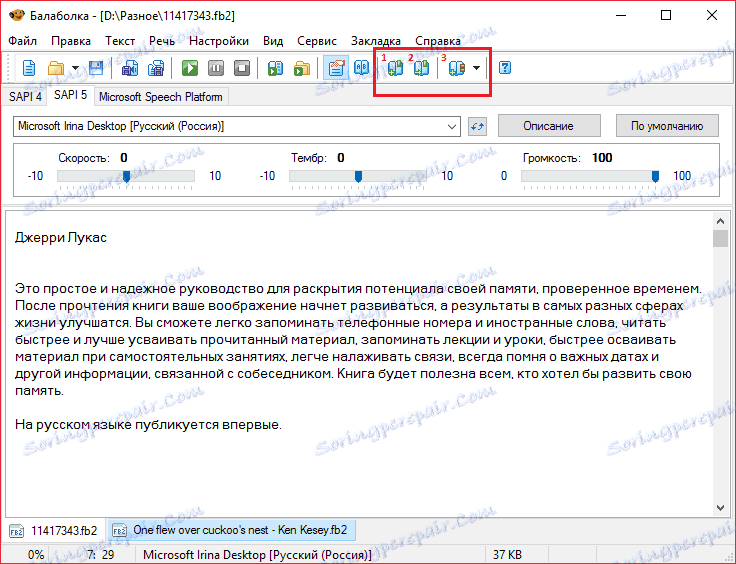Open the Файл menu
Viewport: 736px width, 564px height.
point(23,41)
